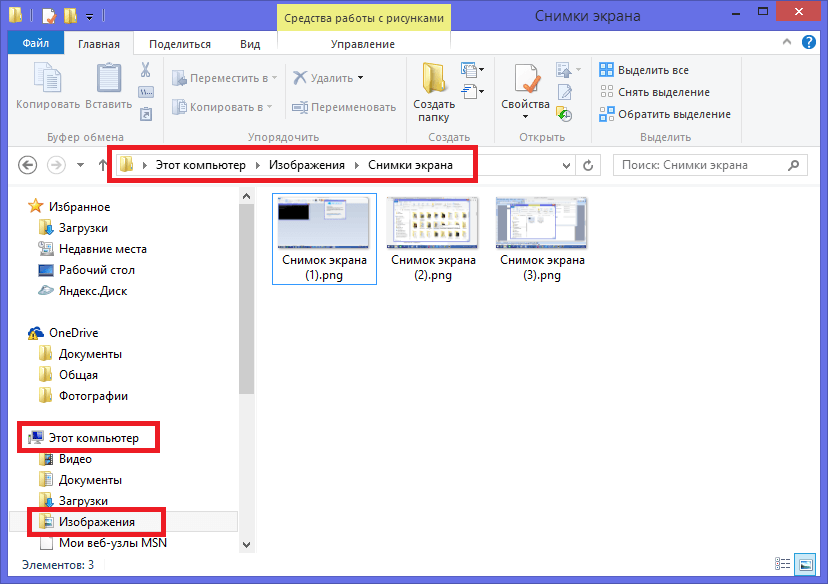
Task: Select the Снимок экрана (2).png thumbnail
Action: point(433,235)
